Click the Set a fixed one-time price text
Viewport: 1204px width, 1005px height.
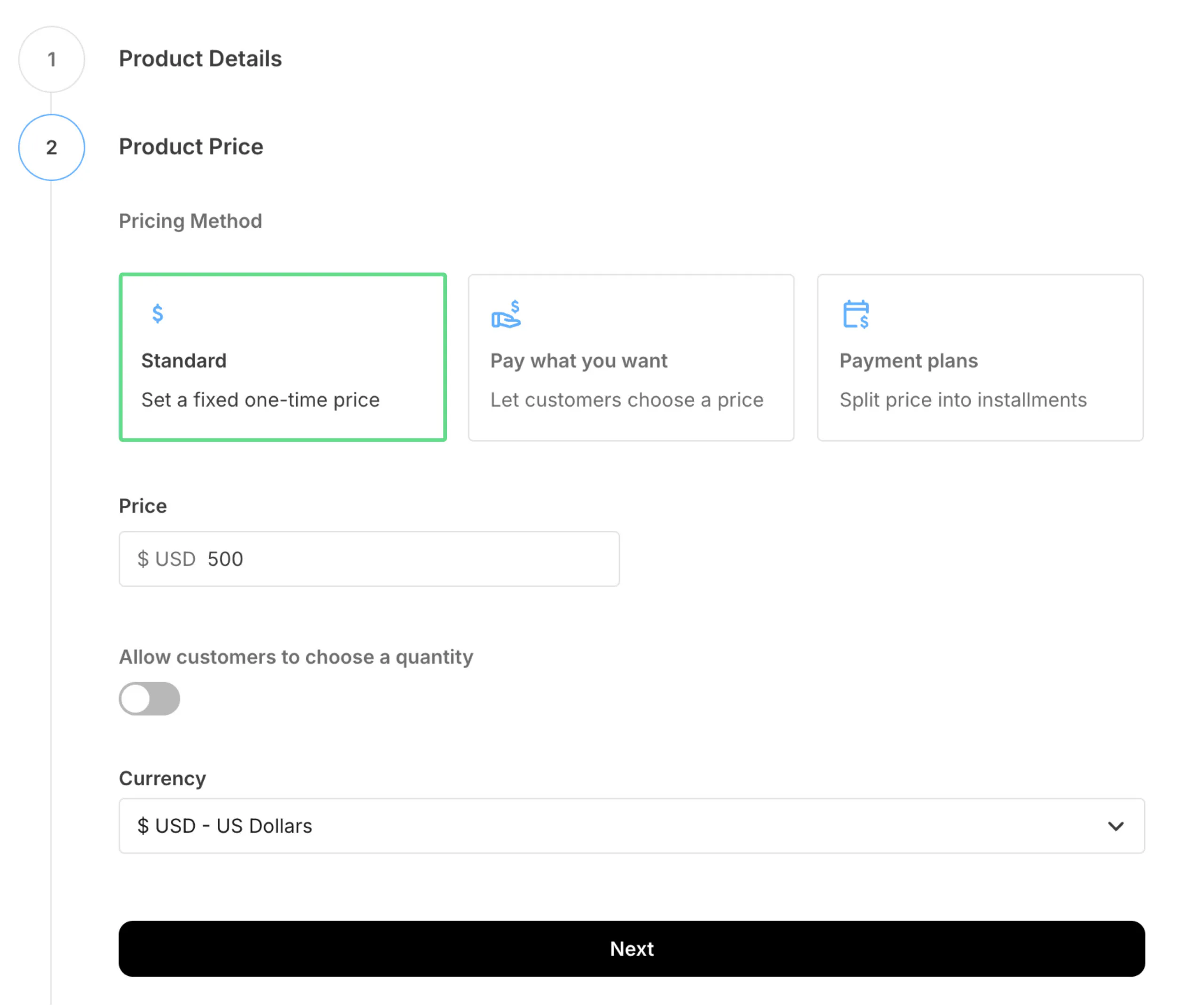click(260, 400)
